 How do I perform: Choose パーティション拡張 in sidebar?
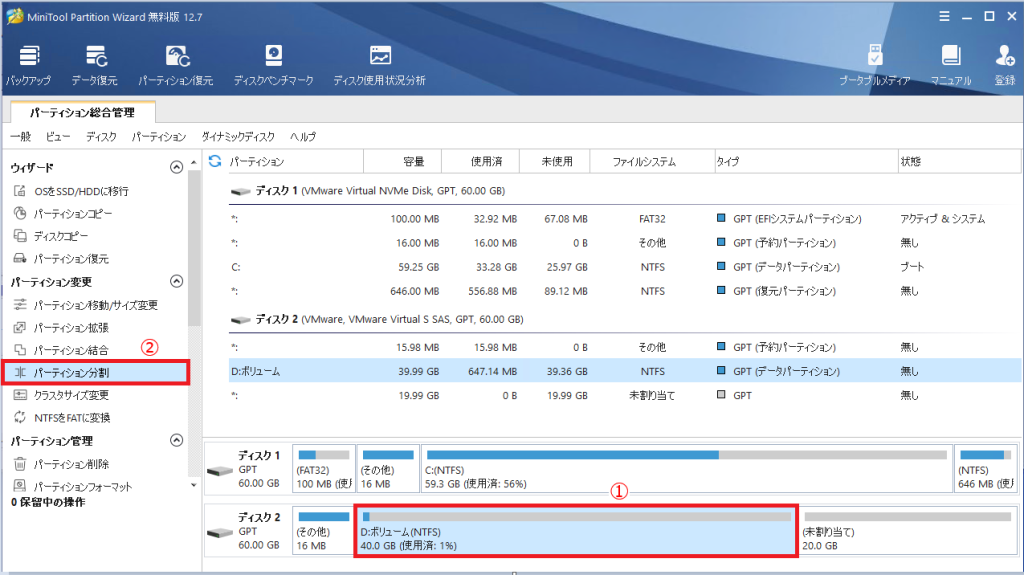pyautogui.click(x=63, y=328)
